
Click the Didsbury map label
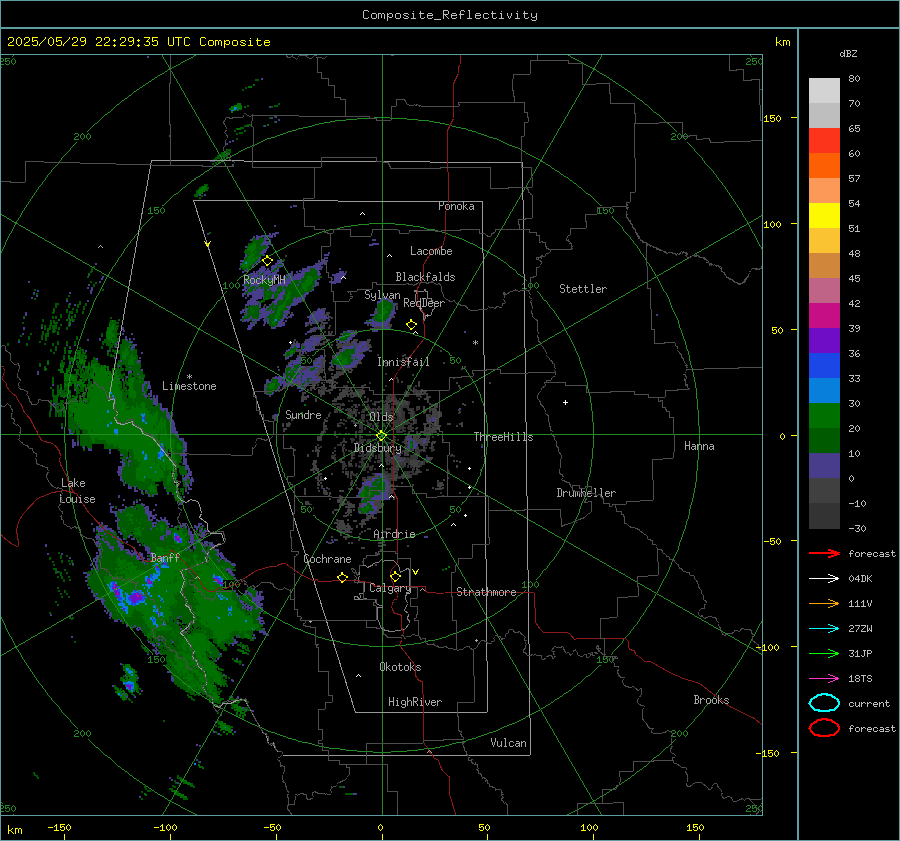377,448
